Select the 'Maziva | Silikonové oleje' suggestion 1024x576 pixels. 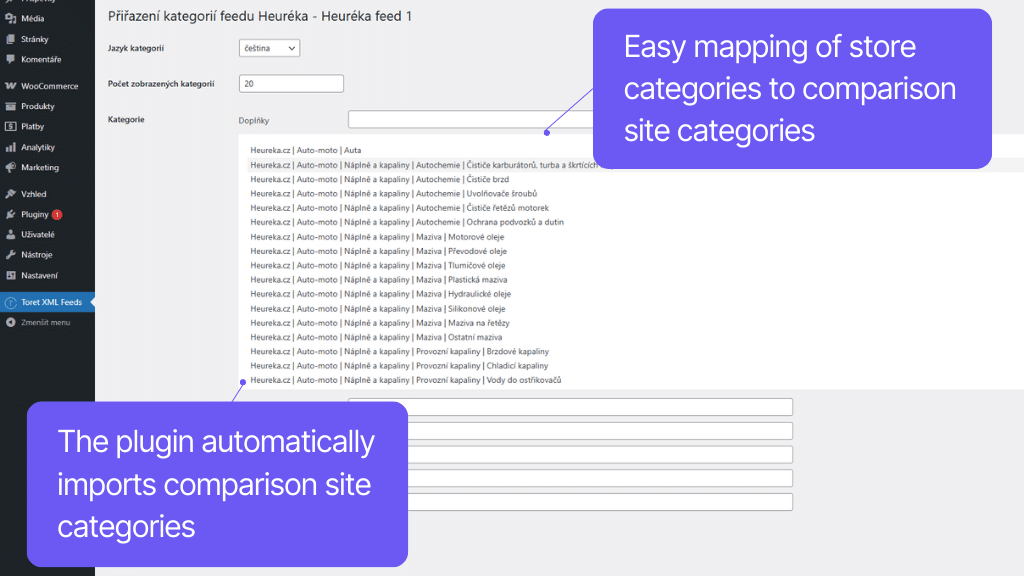377,309
